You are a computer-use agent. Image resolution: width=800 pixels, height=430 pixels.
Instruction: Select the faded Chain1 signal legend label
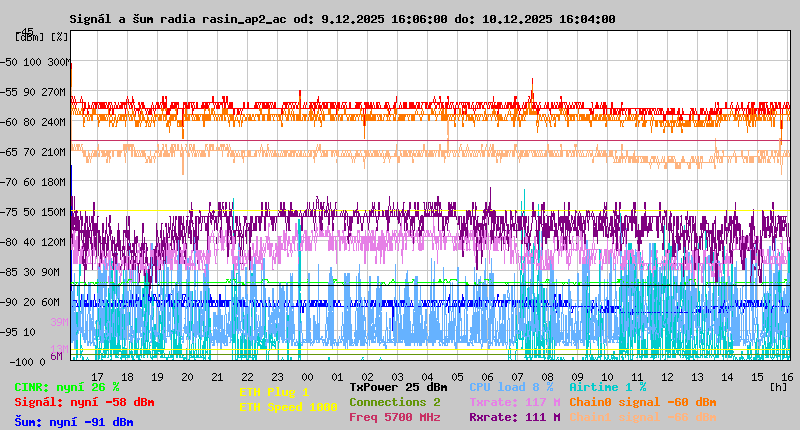643,417
